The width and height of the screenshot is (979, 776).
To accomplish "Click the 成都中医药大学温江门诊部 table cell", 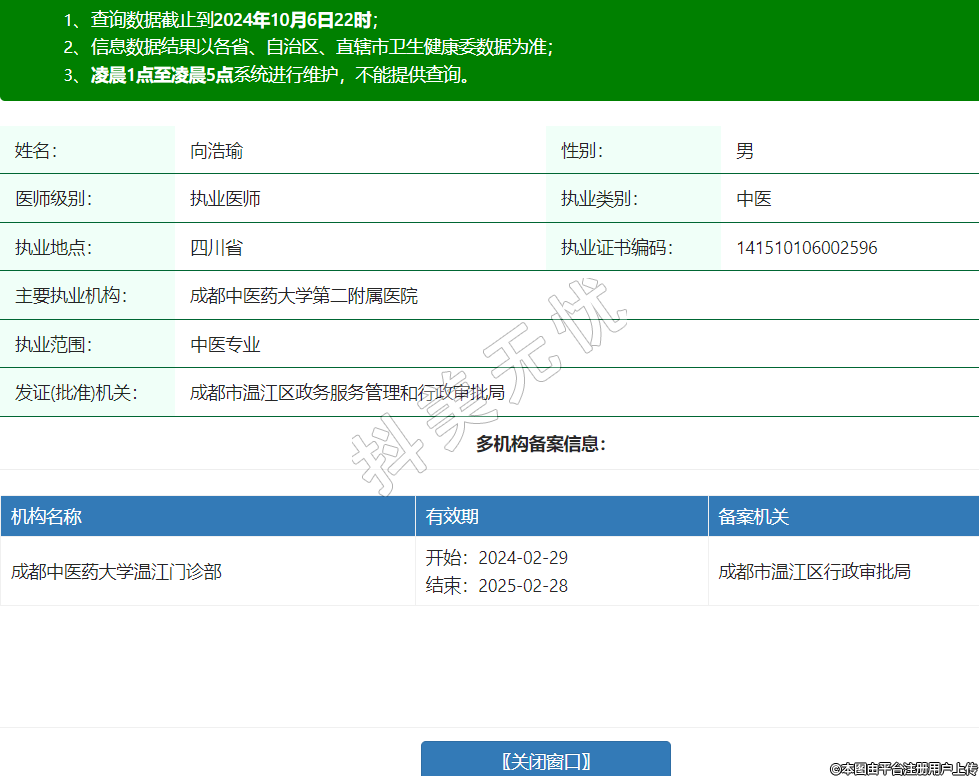I will 116,572.
